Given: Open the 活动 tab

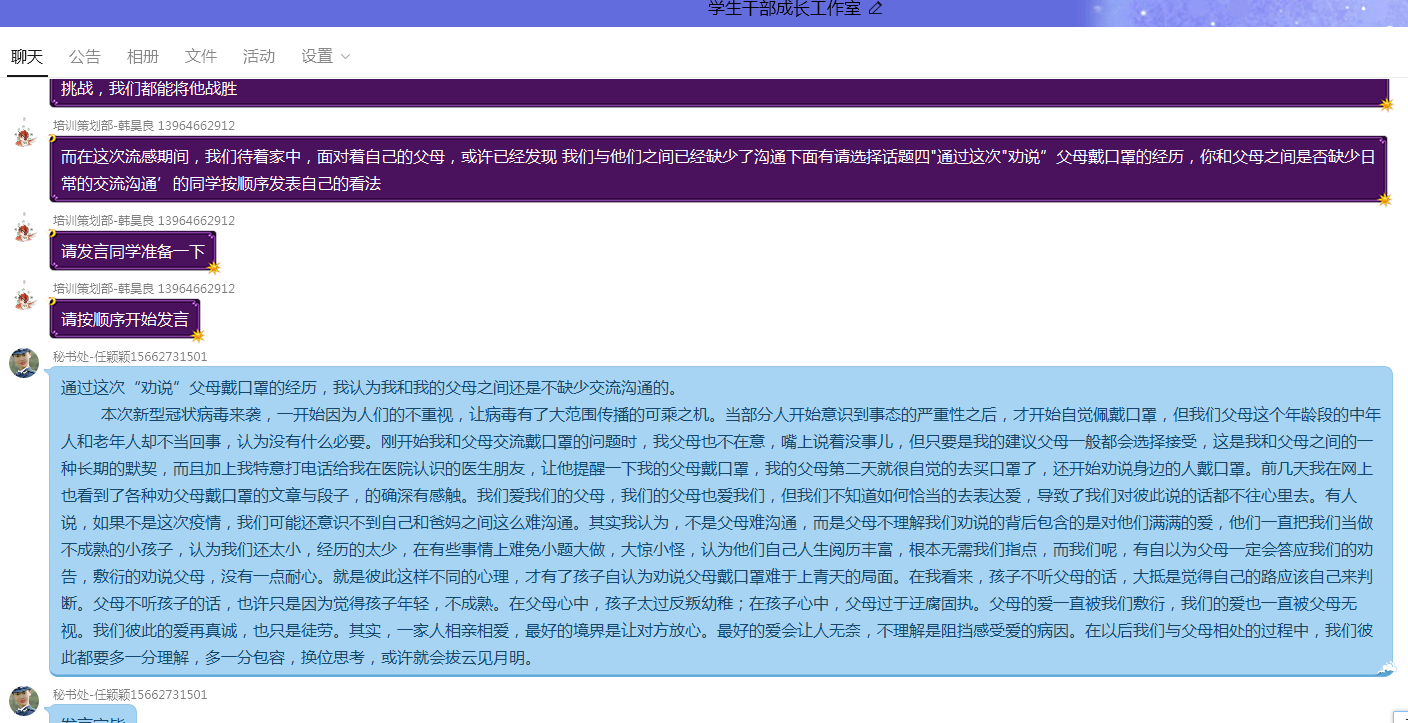Looking at the screenshot, I should pos(259,56).
